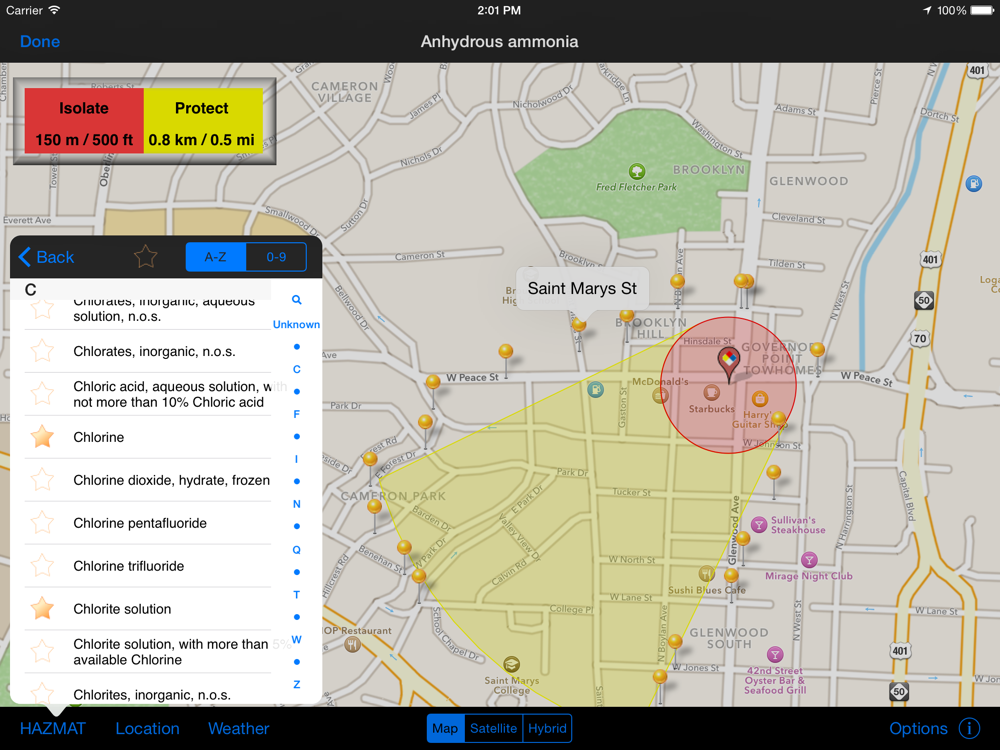Favorite Chlorine trifluoride star

[42, 566]
